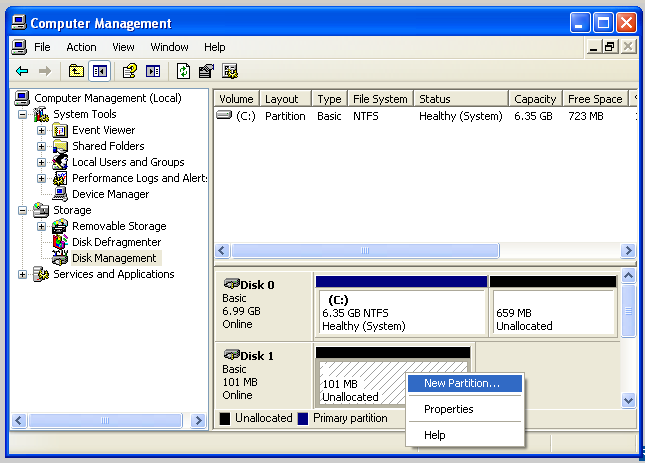The height and width of the screenshot is (463, 645).
Task: Select Local Users and Groups node
Action: (x=128, y=162)
